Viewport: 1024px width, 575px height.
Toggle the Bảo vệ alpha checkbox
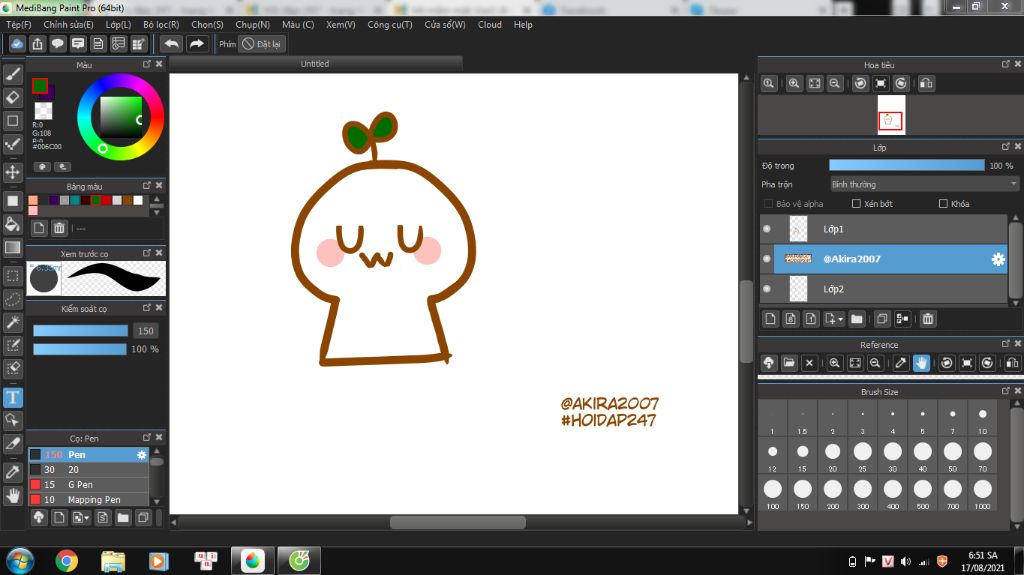(x=769, y=204)
